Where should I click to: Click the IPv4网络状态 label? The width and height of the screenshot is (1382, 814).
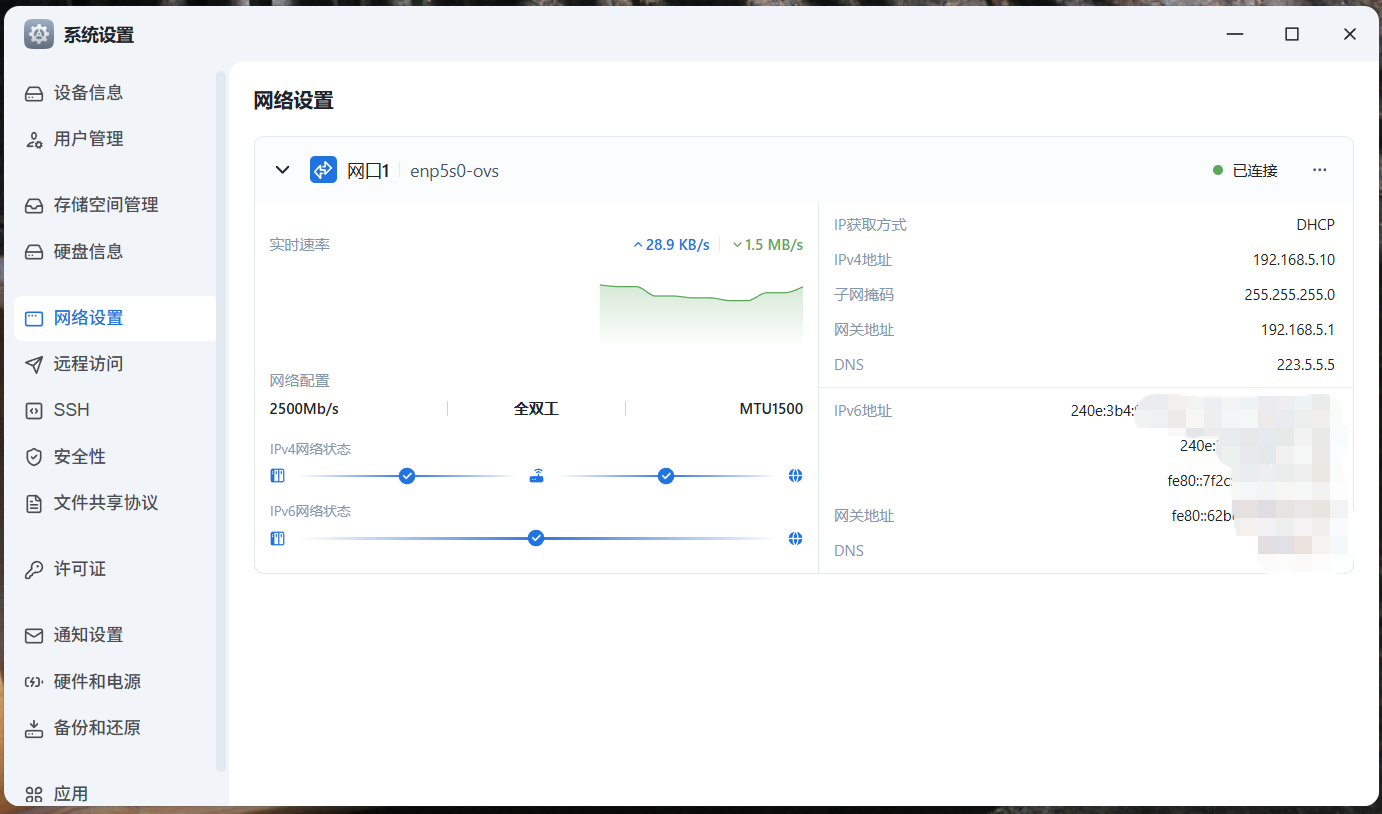pyautogui.click(x=311, y=450)
